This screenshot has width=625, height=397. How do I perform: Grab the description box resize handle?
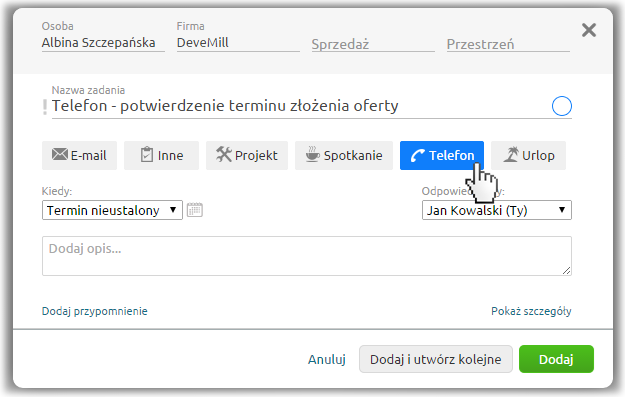click(x=566, y=271)
